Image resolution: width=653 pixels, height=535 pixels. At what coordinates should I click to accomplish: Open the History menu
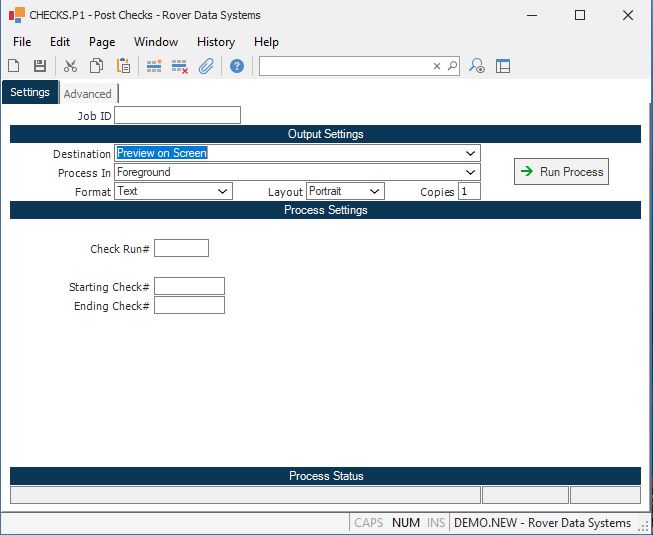pyautogui.click(x=215, y=42)
